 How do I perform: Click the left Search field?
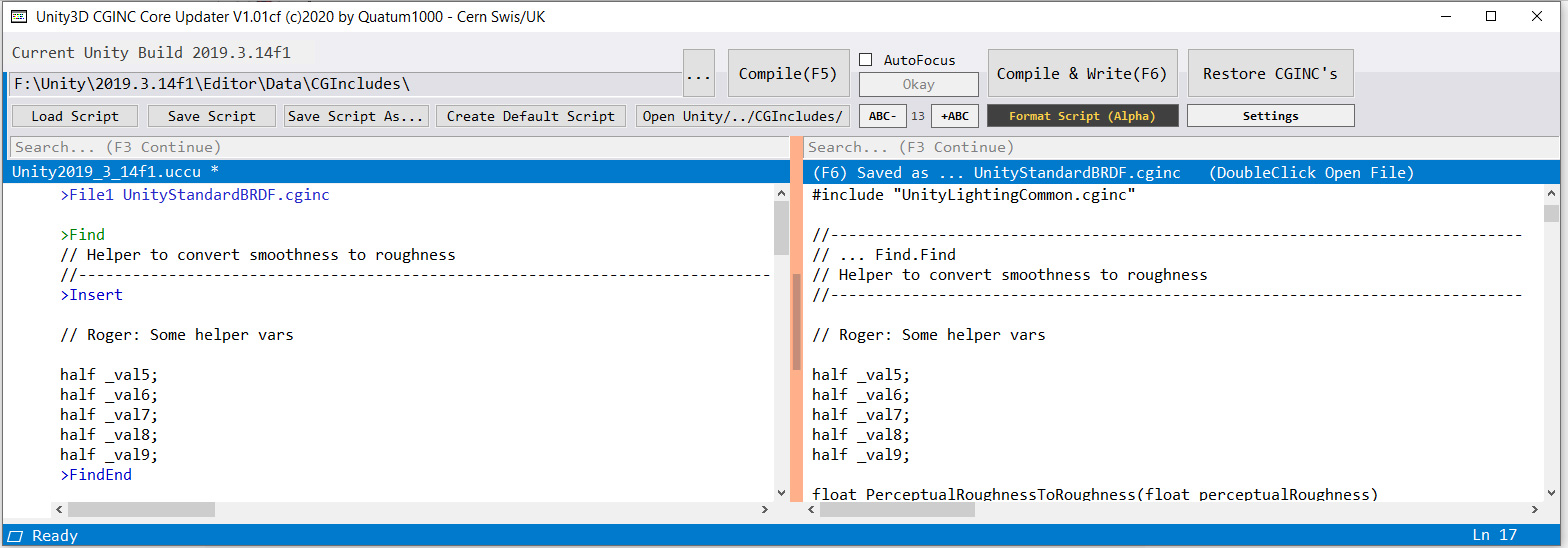point(398,147)
